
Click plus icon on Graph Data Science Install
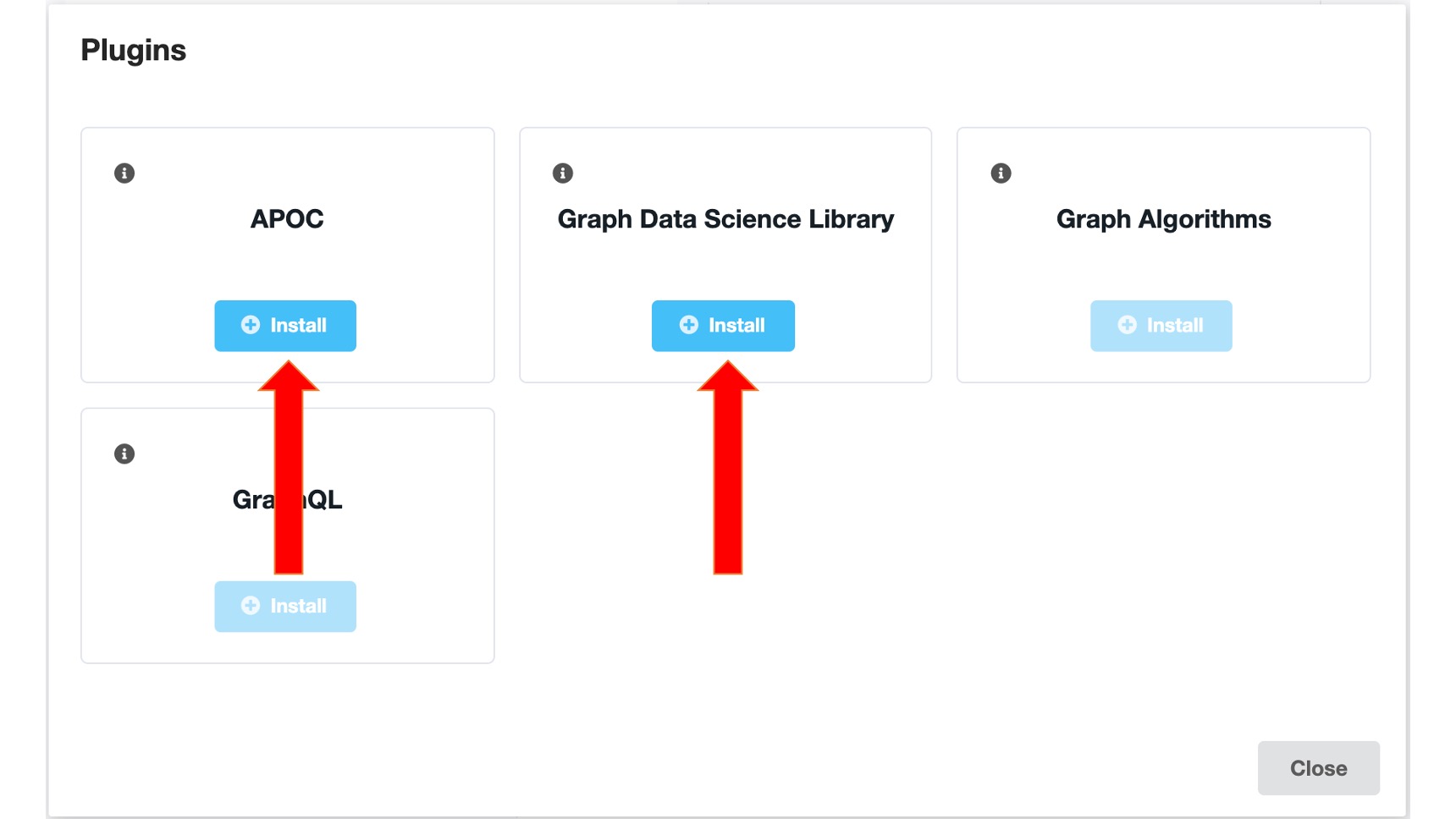pos(689,325)
